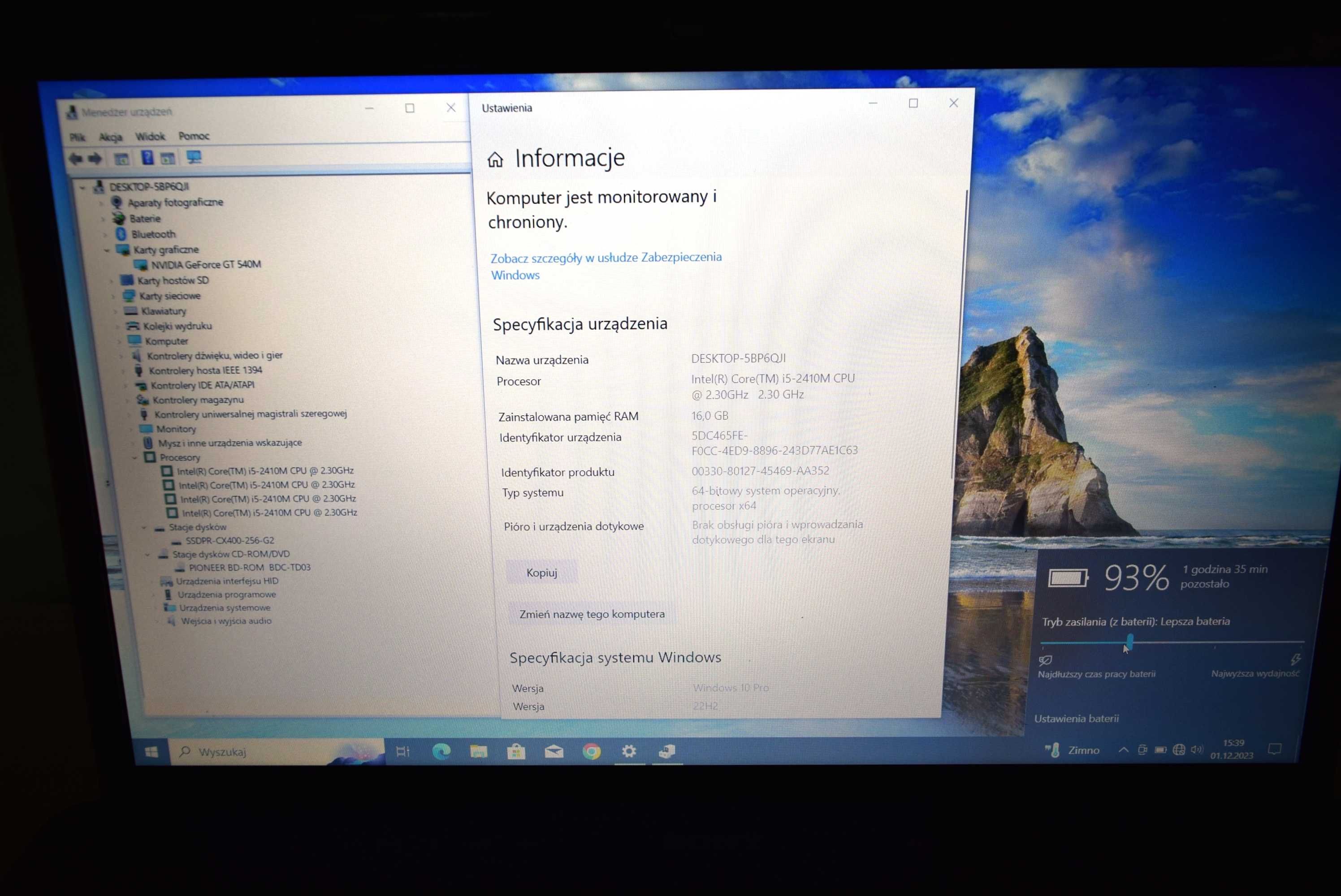Screen dimensions: 1341x896
Task: Click the Home icon next to Informacje
Action: point(495,159)
